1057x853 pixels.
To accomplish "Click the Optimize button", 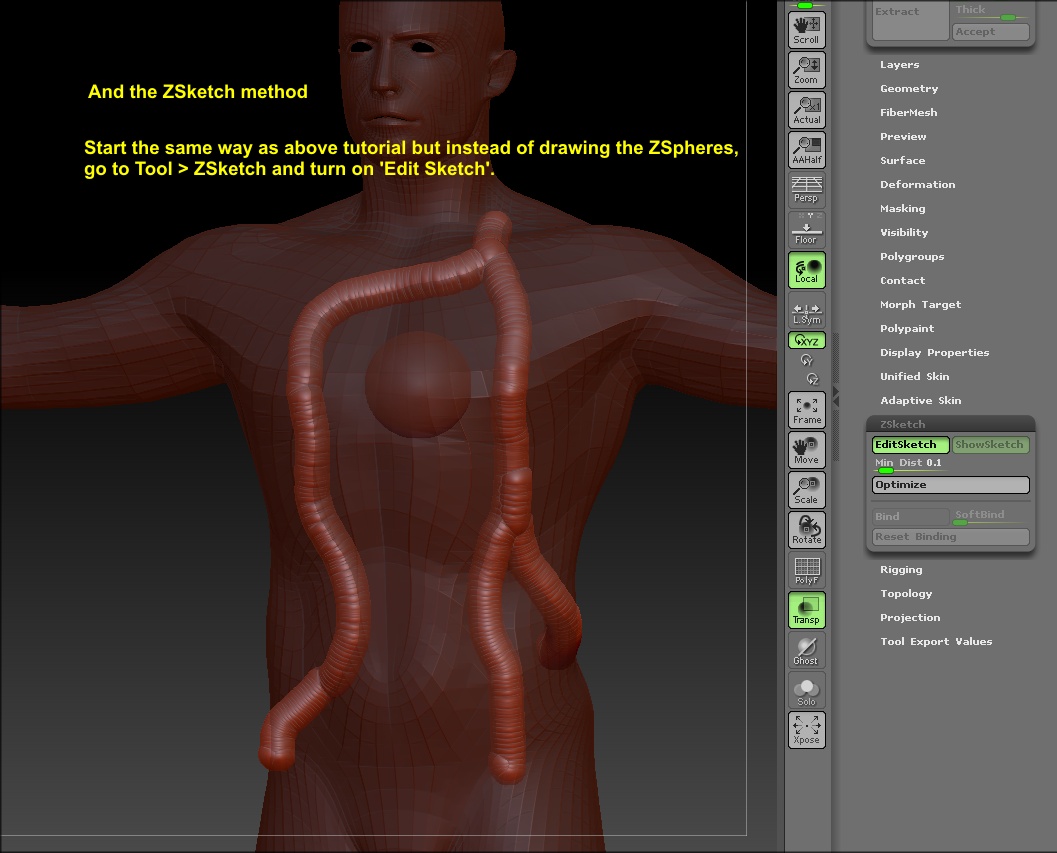I will (x=950, y=485).
